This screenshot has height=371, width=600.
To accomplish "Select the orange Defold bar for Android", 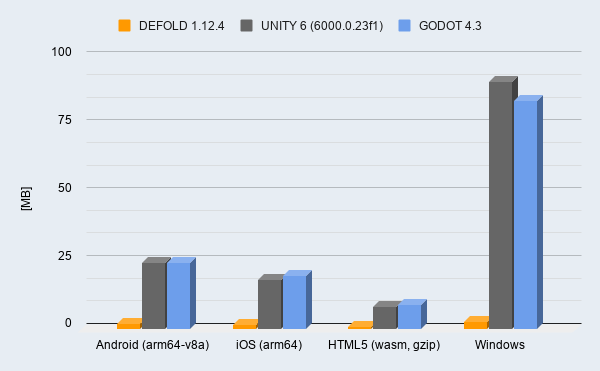I will 129,324.
